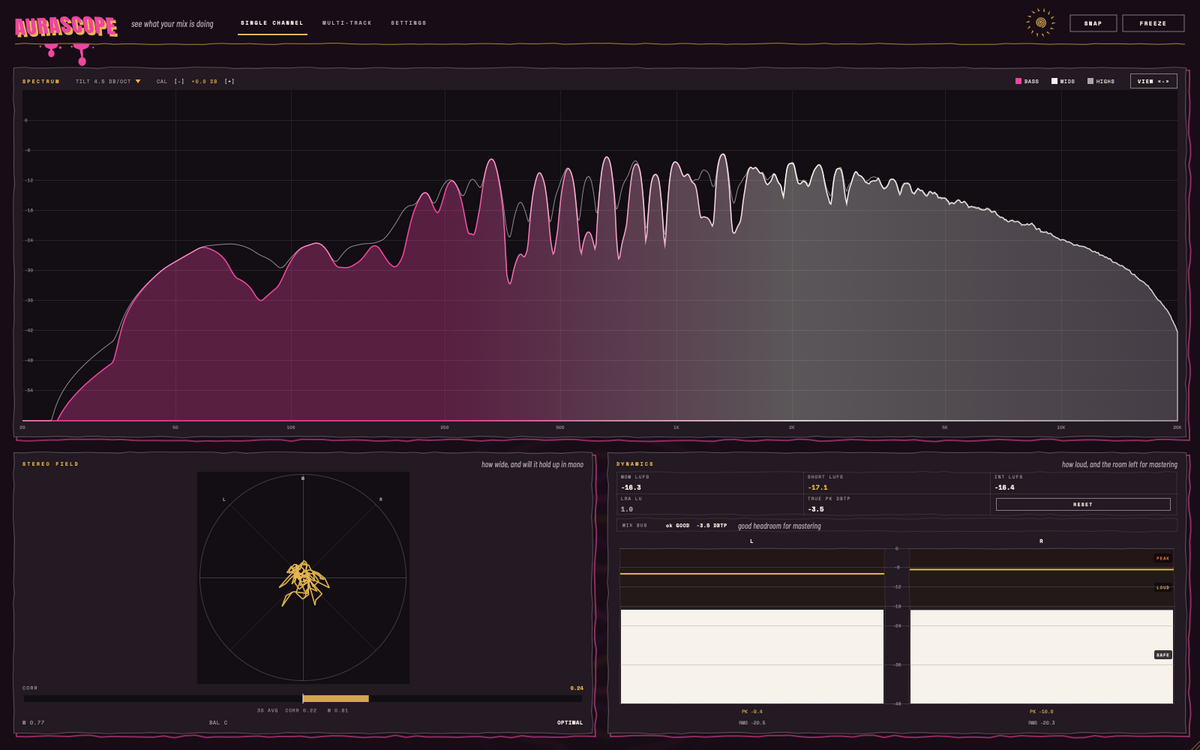Click the right RMS -20.3 readout
This screenshot has height=750, width=1200.
click(x=1041, y=722)
